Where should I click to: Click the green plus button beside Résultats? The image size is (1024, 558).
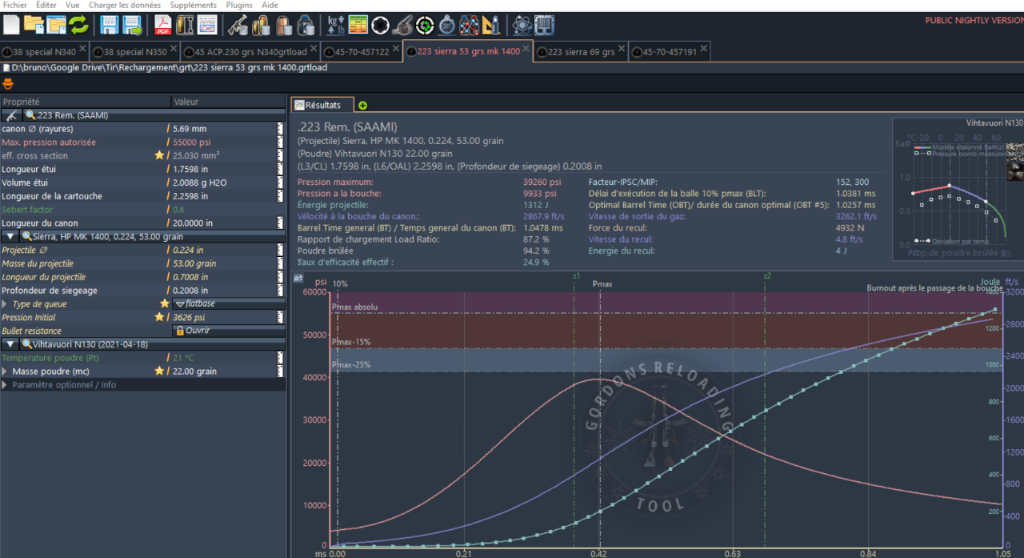[x=362, y=105]
